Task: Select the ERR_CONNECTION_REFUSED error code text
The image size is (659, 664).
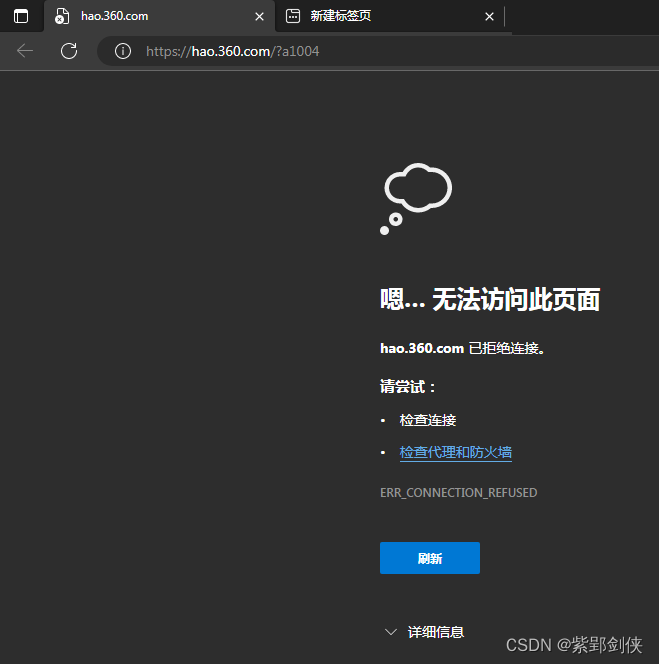Action: click(459, 492)
